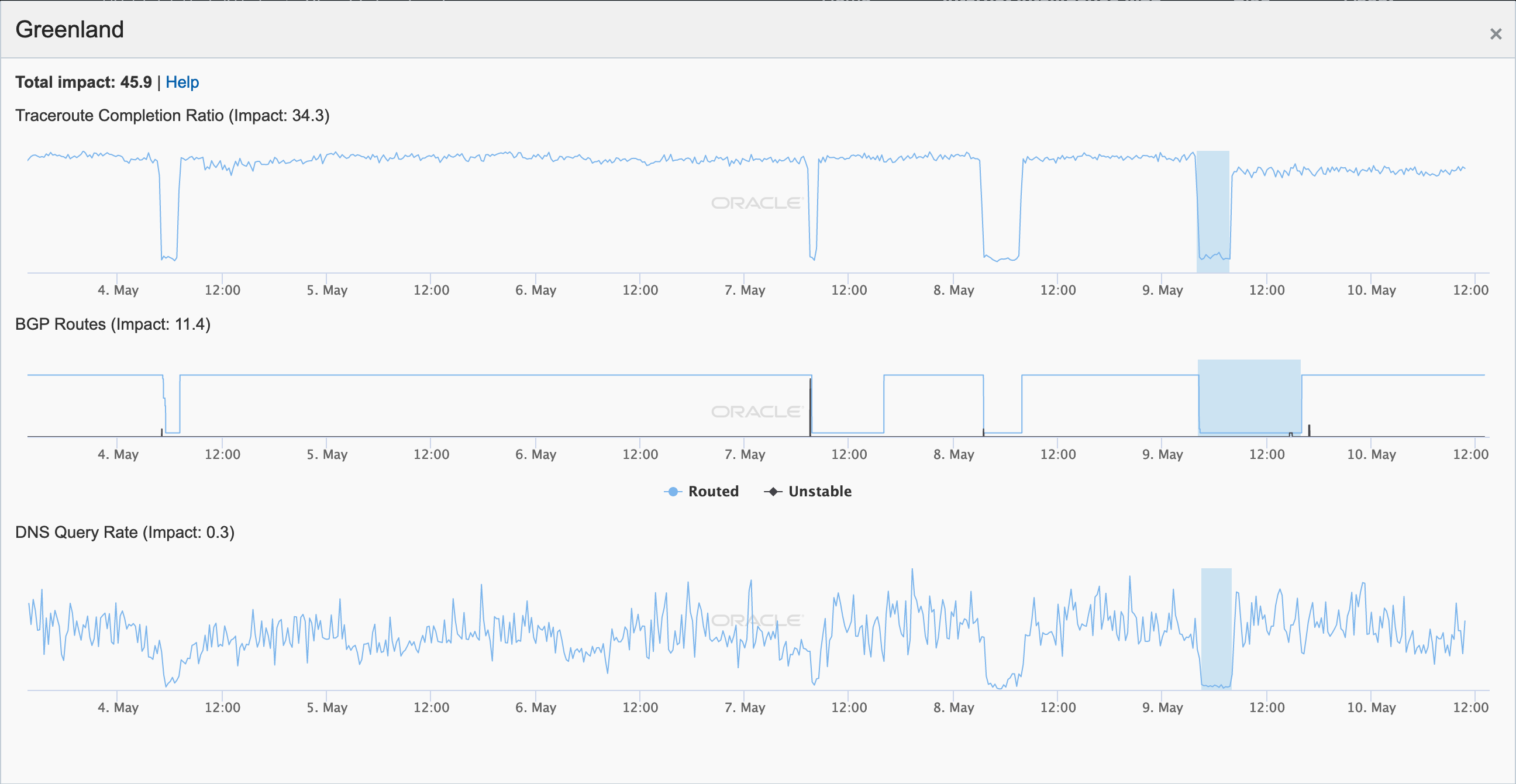1516x784 pixels.
Task: Click highlighted band in DNS Query Rate chart
Action: tap(1216, 628)
